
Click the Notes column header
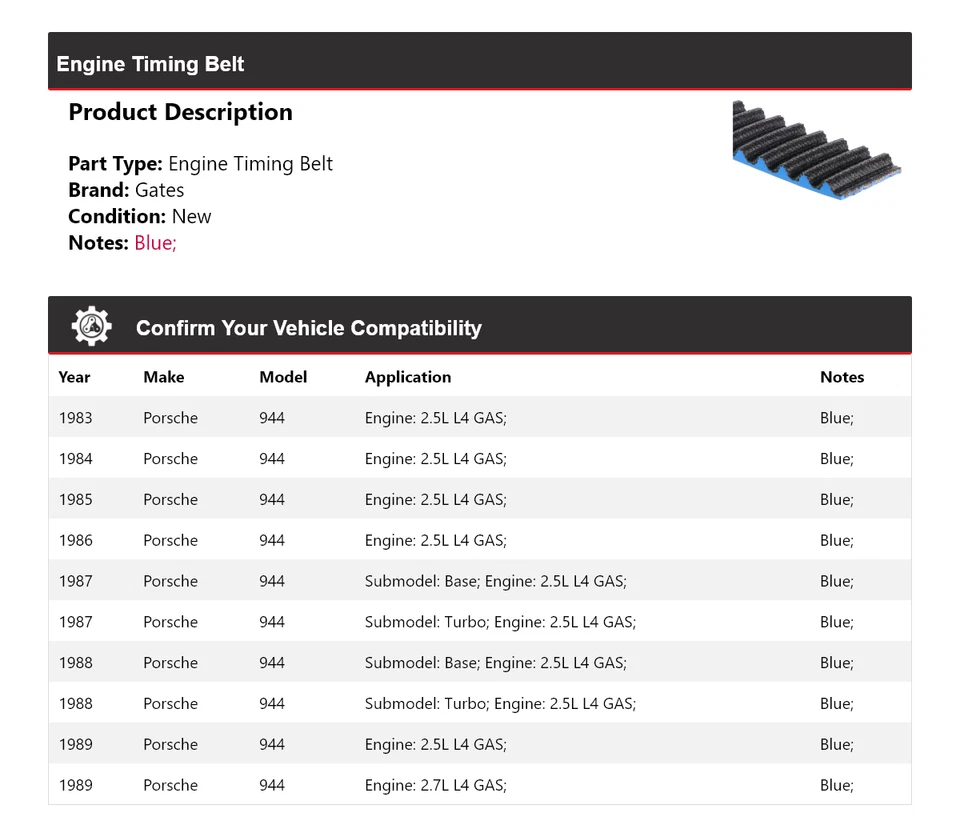click(841, 377)
